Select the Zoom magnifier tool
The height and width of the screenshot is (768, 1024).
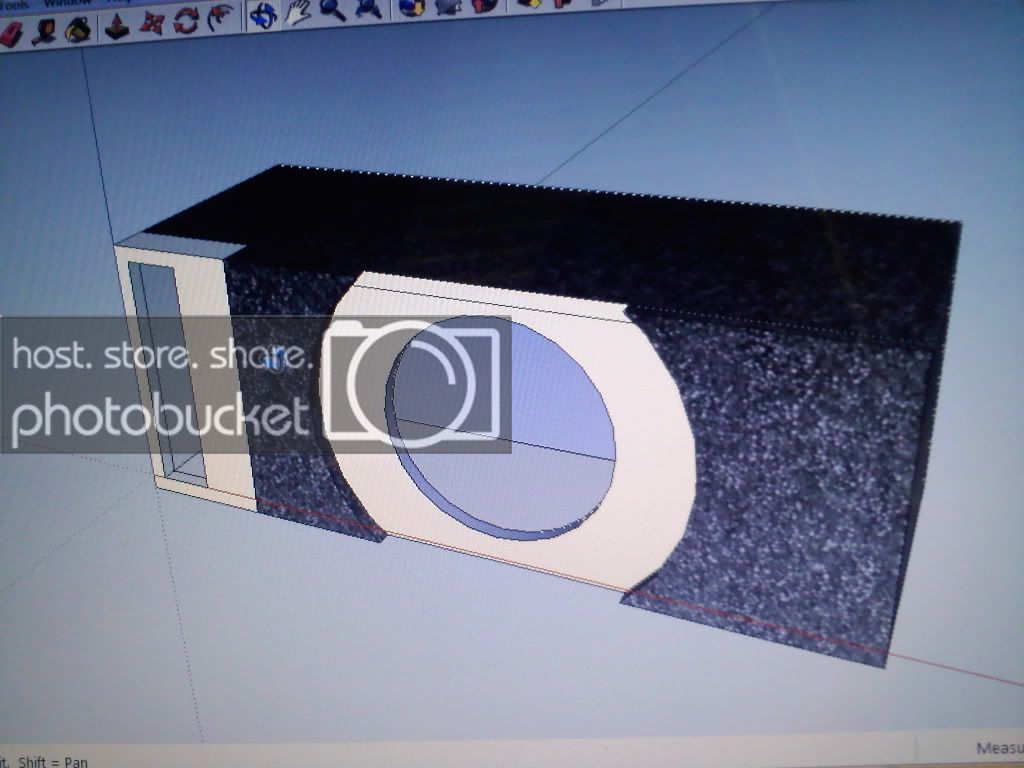[332, 10]
